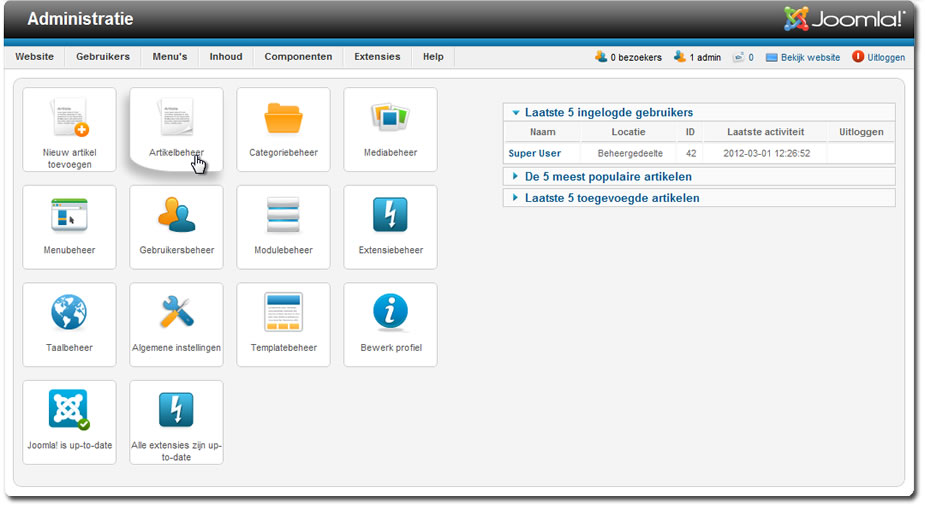Open the Help menu
Screen dimensions: 925x511
tap(433, 57)
